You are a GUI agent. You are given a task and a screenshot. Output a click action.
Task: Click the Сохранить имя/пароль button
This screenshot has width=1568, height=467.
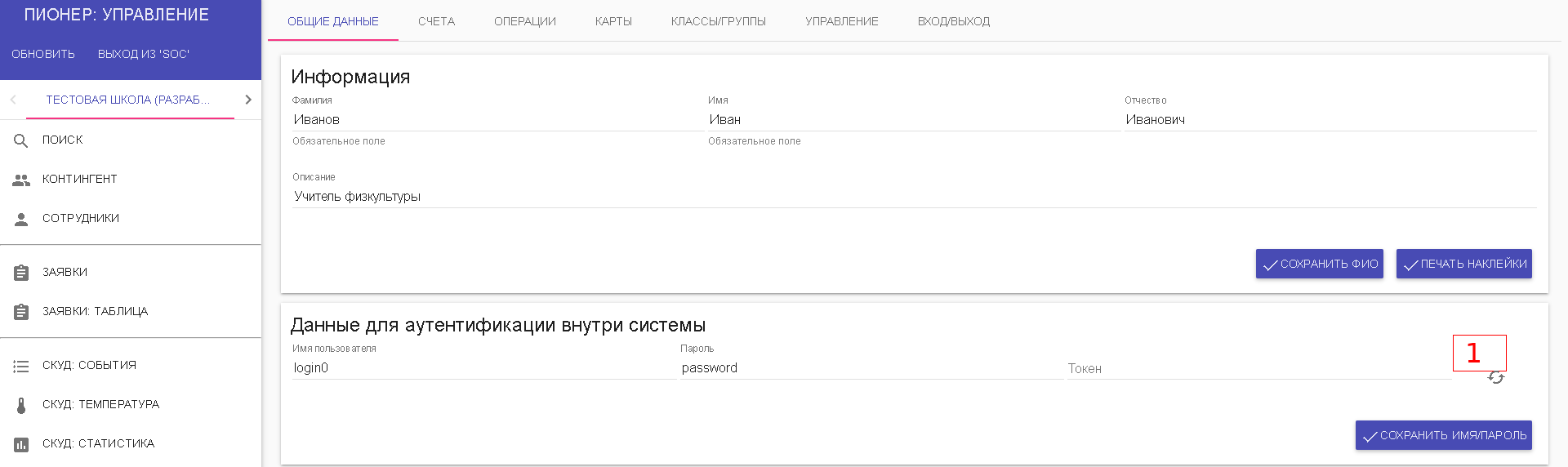pyautogui.click(x=1444, y=435)
